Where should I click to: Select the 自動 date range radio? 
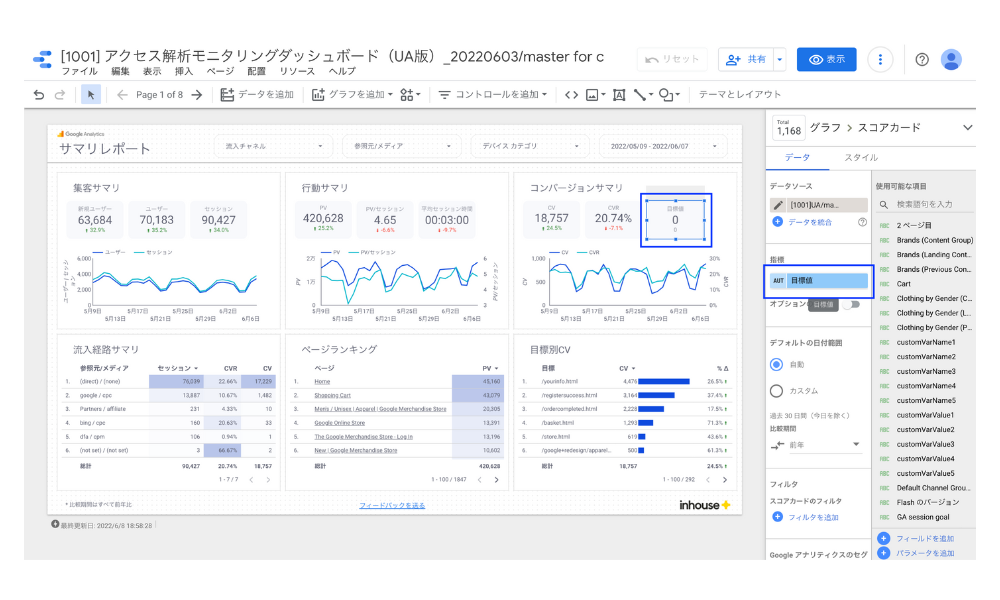point(776,365)
